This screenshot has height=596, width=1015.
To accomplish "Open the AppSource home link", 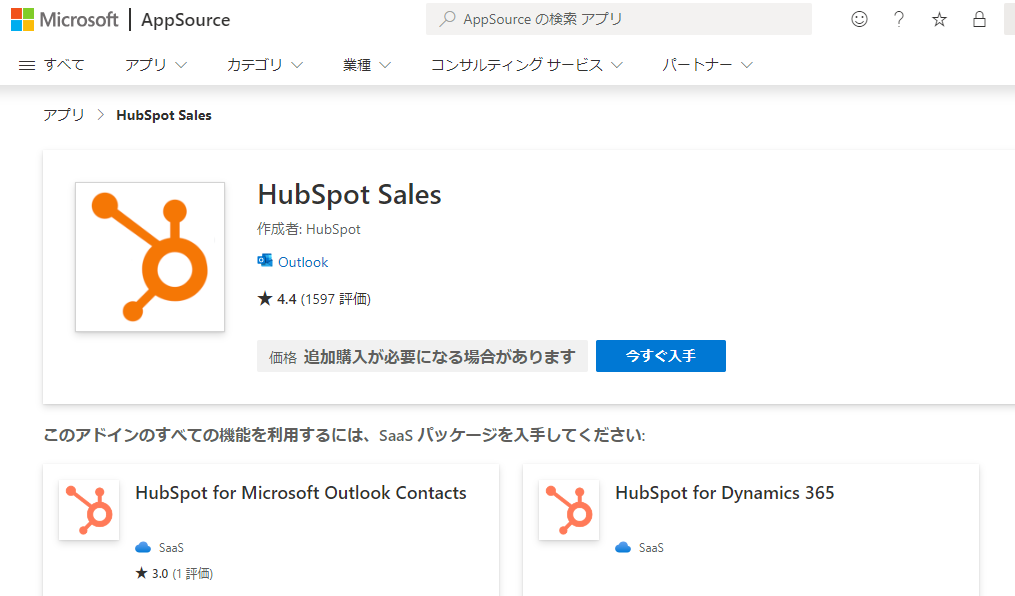I will tap(186, 20).
